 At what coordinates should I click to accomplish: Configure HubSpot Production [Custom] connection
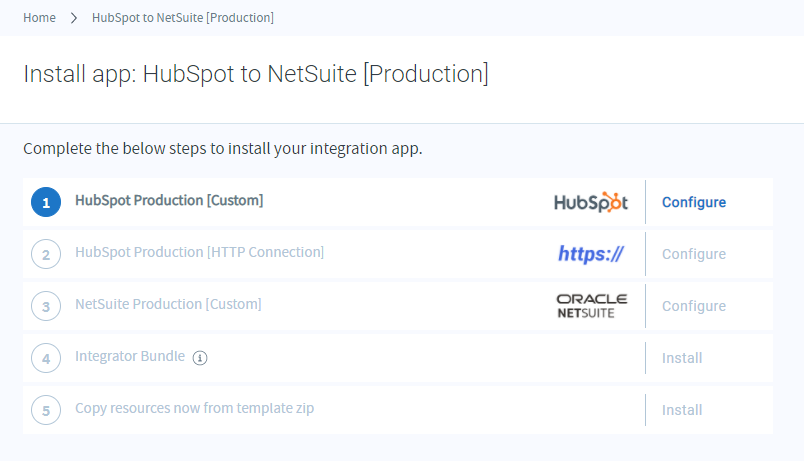click(694, 202)
